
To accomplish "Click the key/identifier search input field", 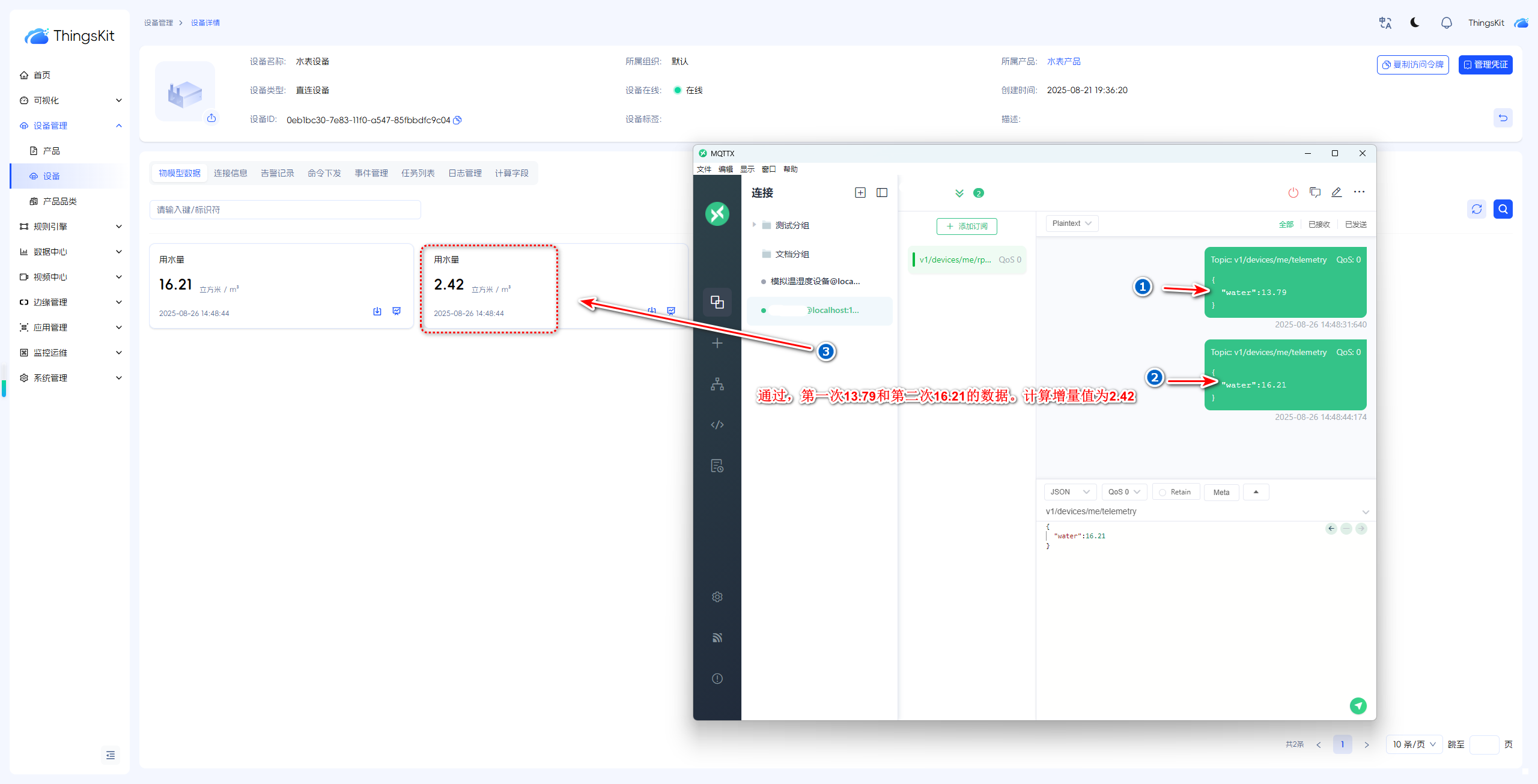I will (x=285, y=210).
